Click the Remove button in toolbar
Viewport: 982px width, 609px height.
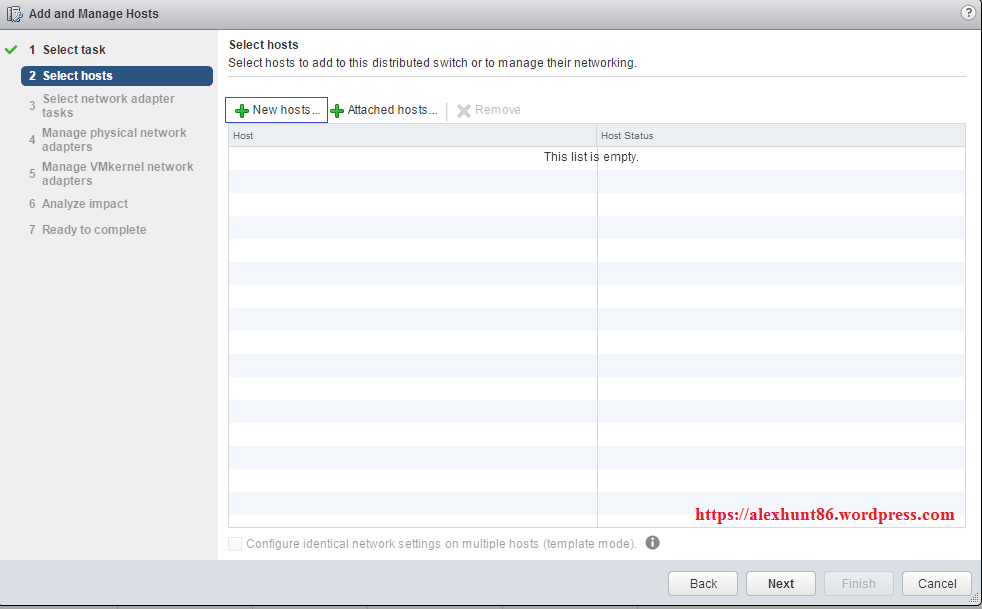click(489, 110)
